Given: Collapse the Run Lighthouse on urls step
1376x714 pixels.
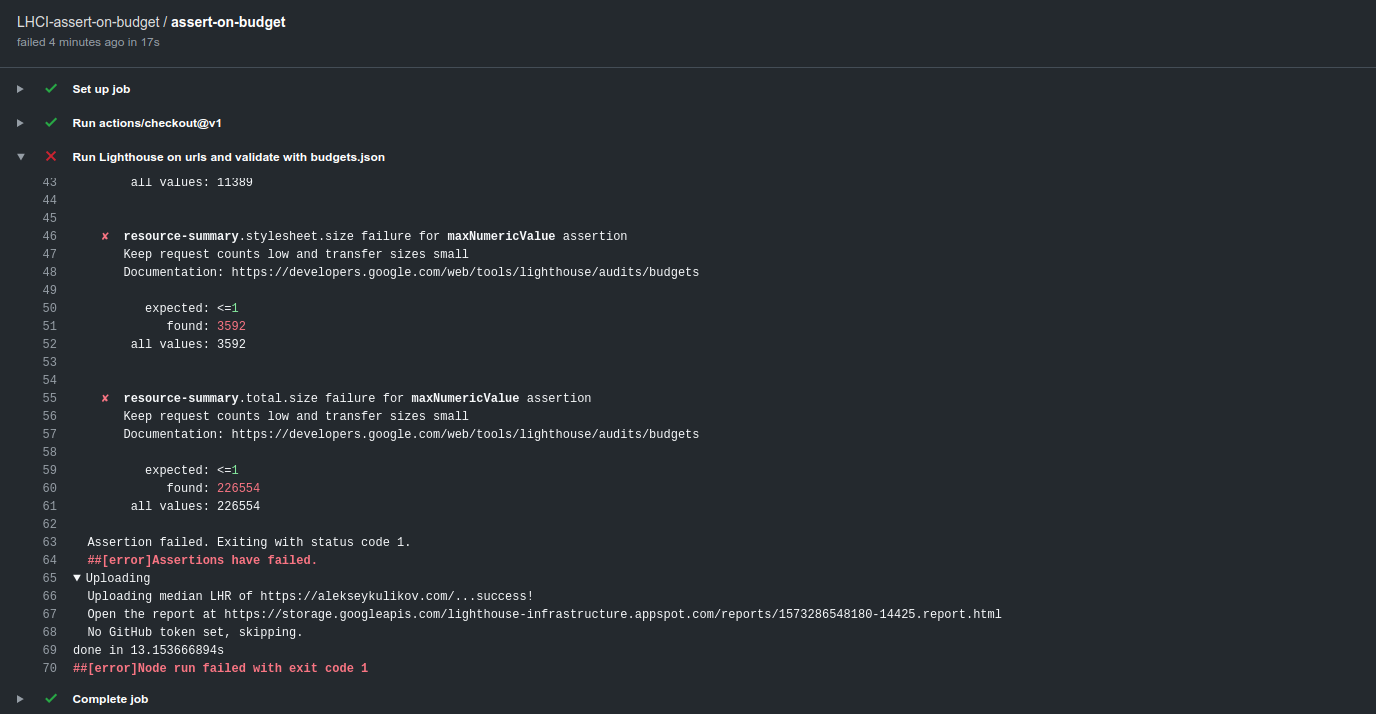Looking at the screenshot, I should point(20,157).
